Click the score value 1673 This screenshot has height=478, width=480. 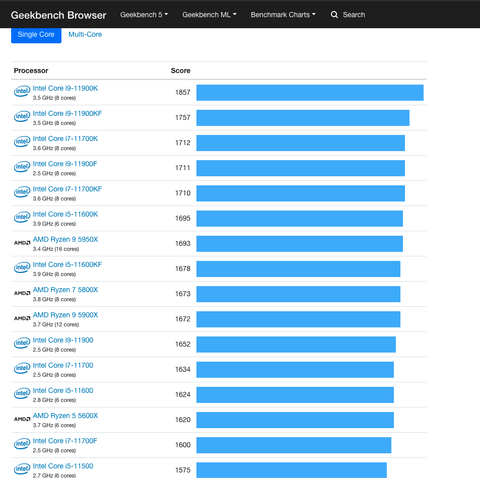(183, 294)
